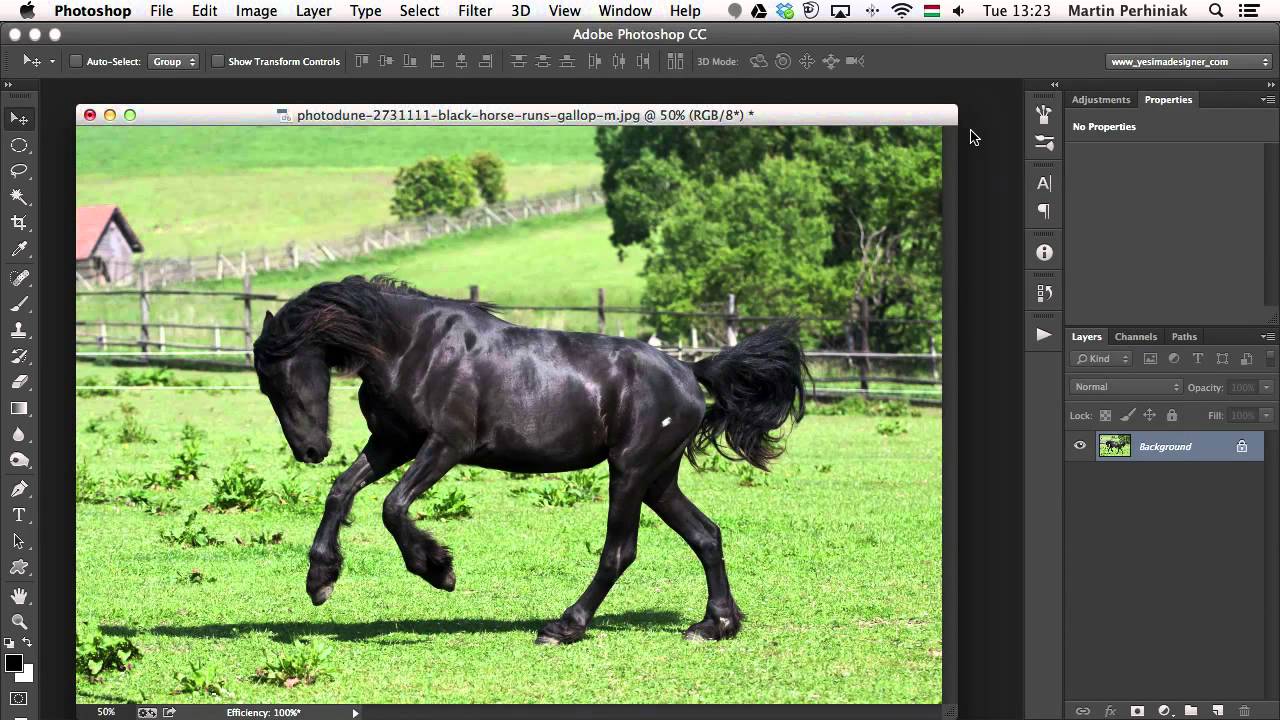Hide the Background layer with eye icon
Screen dimensions: 1280x720
pos(1080,446)
